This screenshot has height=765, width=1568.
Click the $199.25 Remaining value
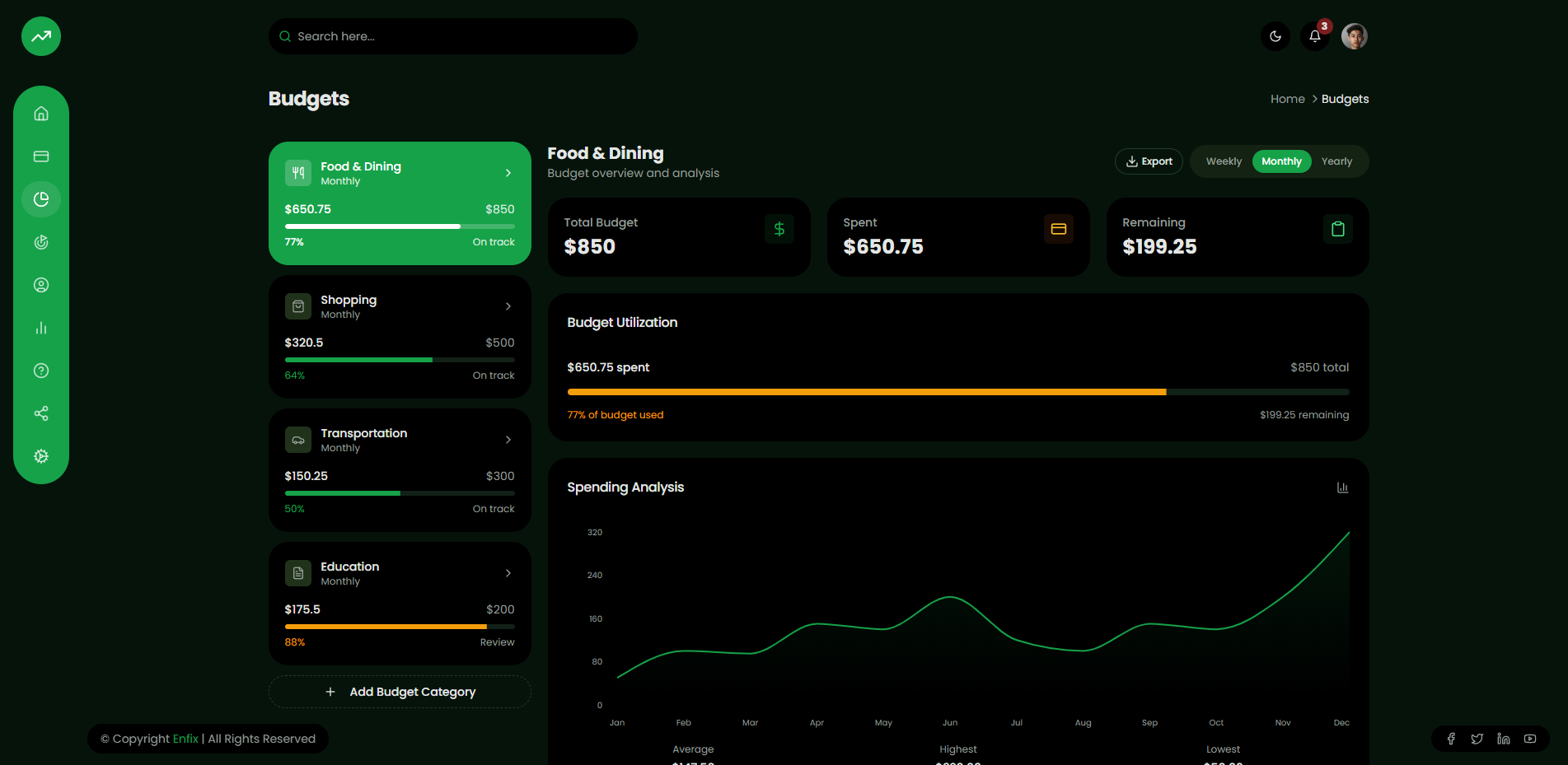(1159, 246)
